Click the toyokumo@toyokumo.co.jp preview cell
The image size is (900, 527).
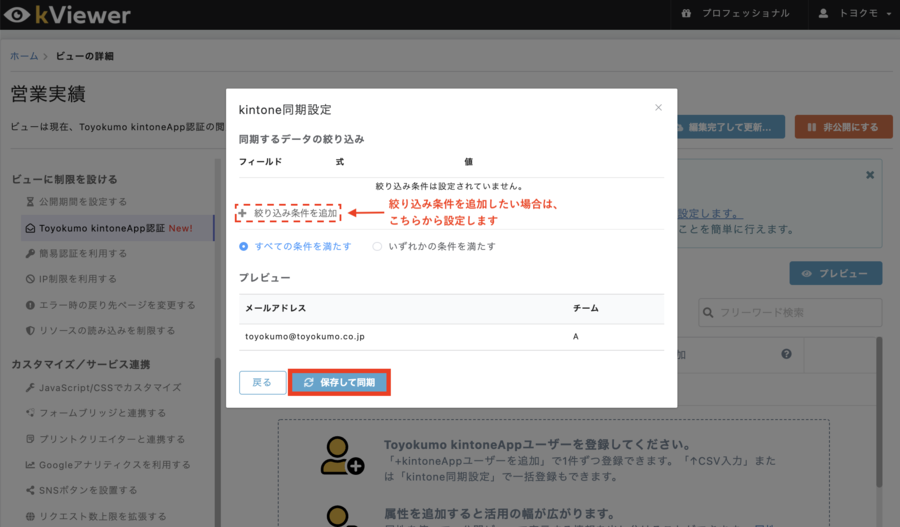(x=305, y=336)
